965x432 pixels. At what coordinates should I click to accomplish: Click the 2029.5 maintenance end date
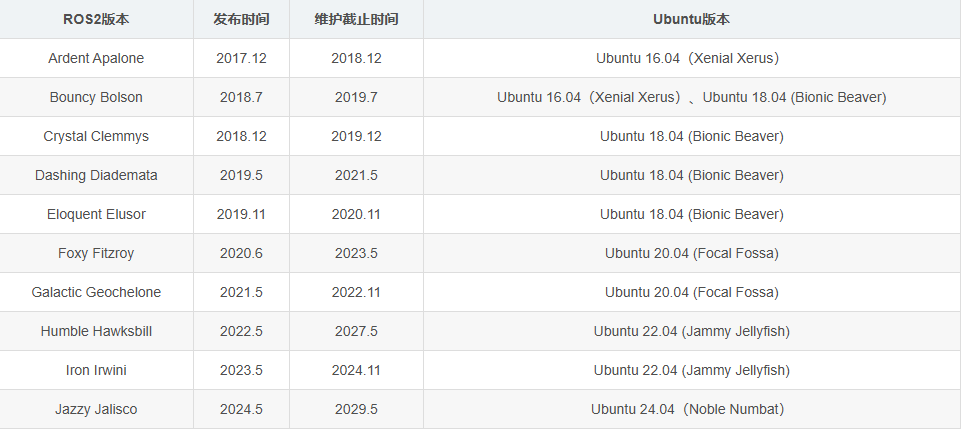coord(356,409)
